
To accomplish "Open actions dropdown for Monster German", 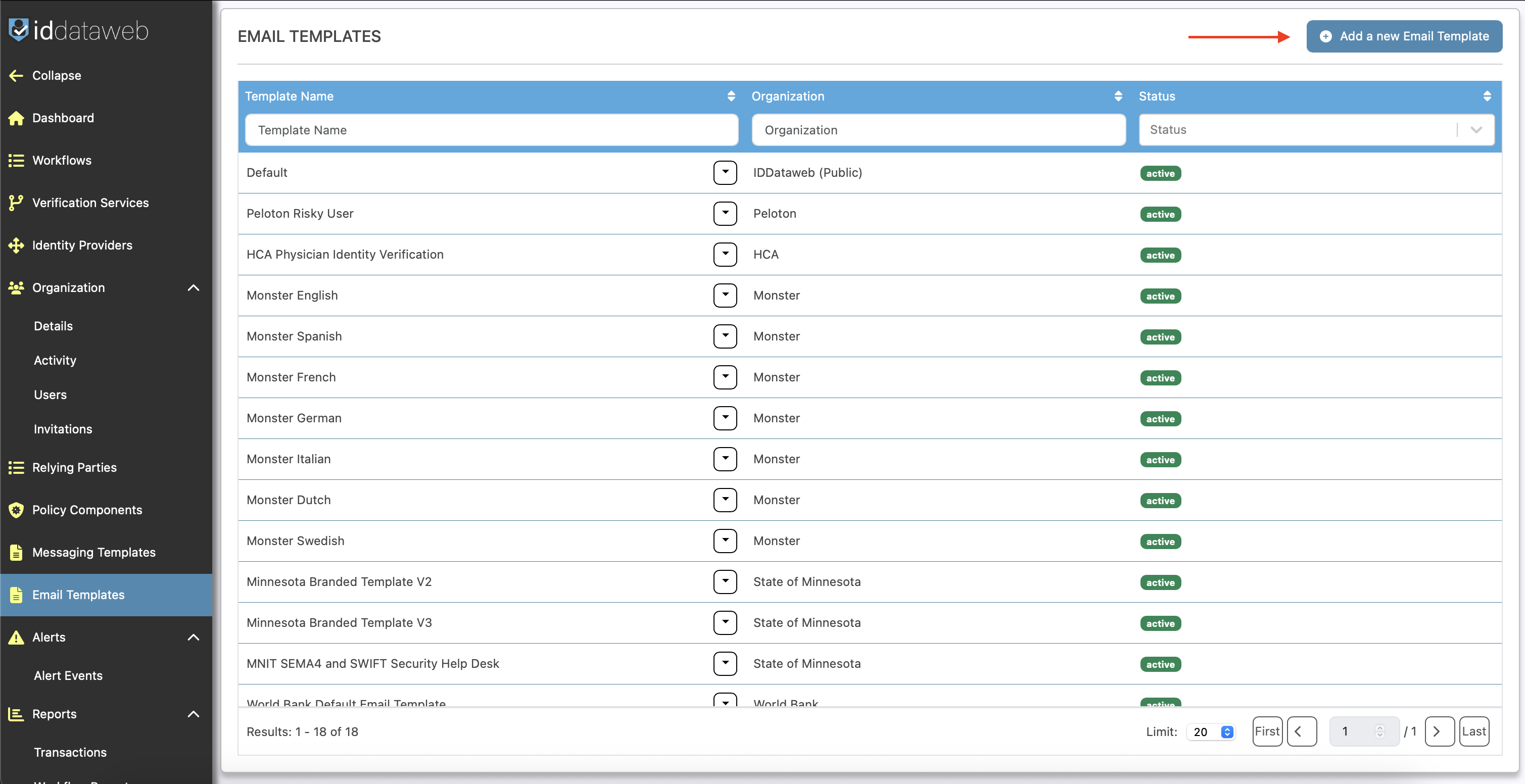I will point(725,418).
